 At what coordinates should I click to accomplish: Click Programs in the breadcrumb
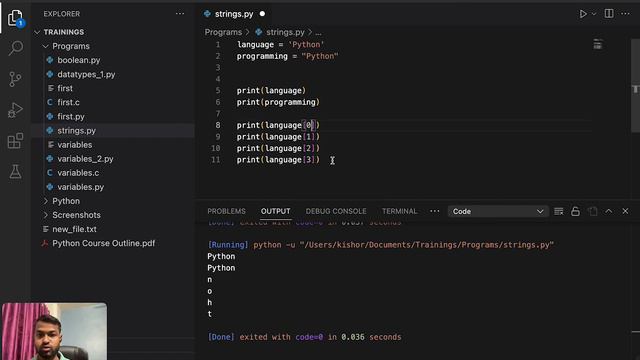pos(223,32)
